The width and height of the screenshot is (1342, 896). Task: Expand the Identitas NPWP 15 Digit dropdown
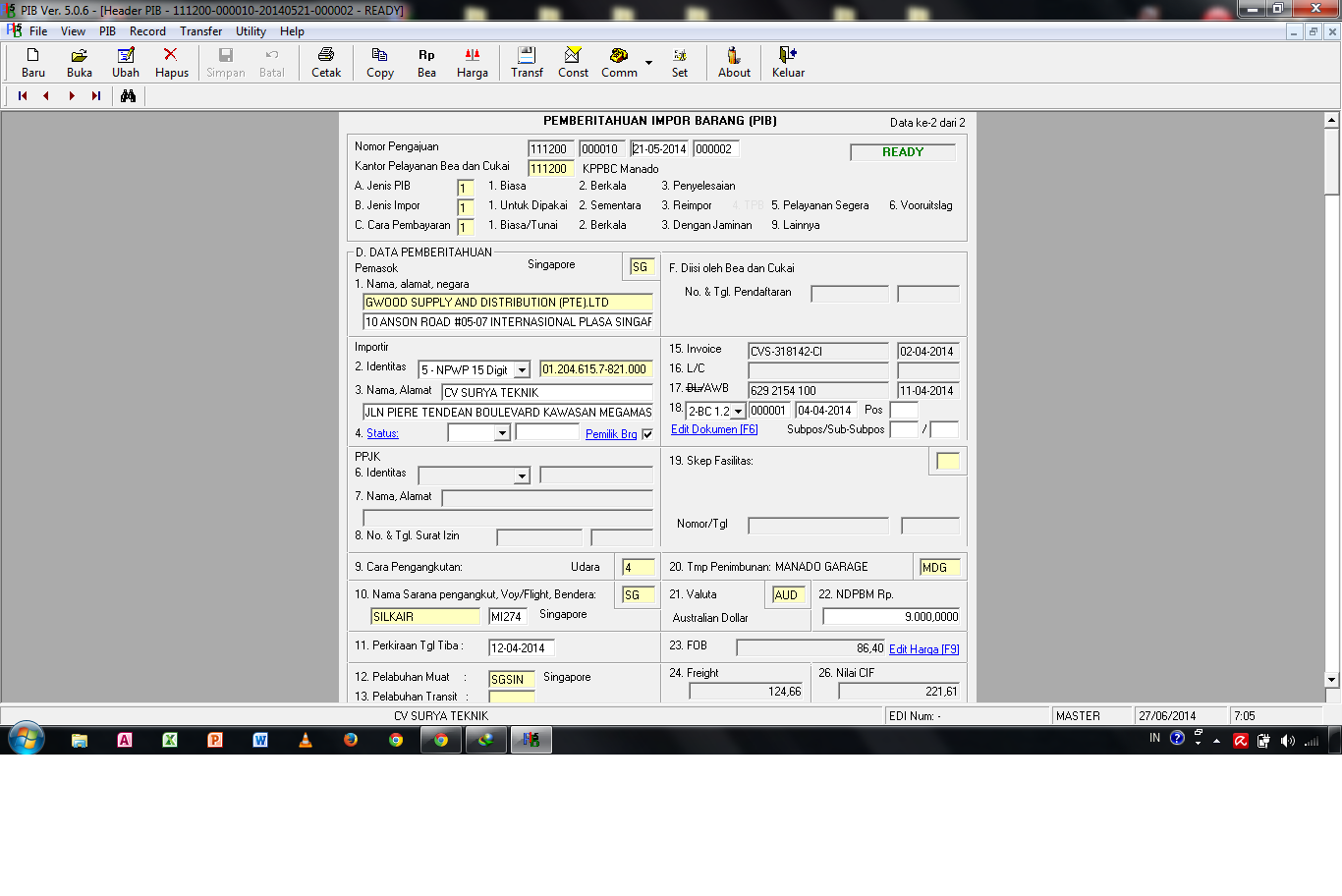(x=522, y=370)
